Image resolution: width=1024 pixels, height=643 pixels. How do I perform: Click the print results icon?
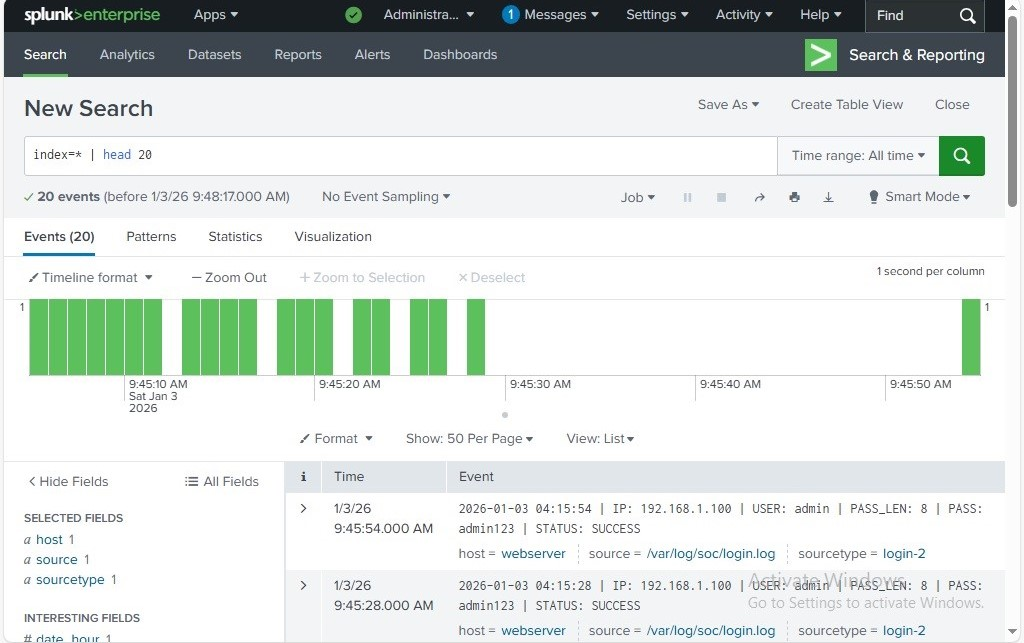(794, 197)
